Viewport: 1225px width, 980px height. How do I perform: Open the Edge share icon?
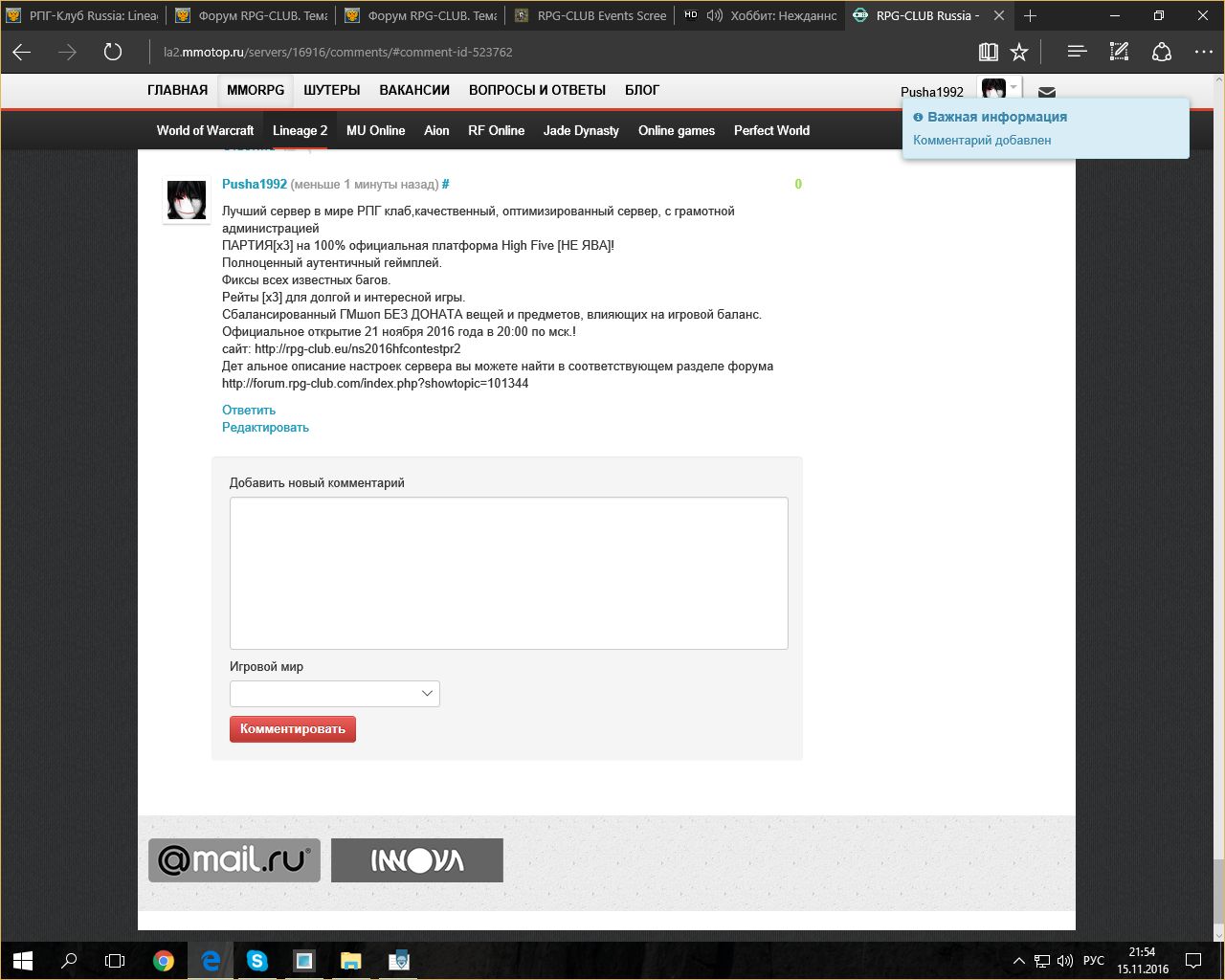(x=1161, y=53)
